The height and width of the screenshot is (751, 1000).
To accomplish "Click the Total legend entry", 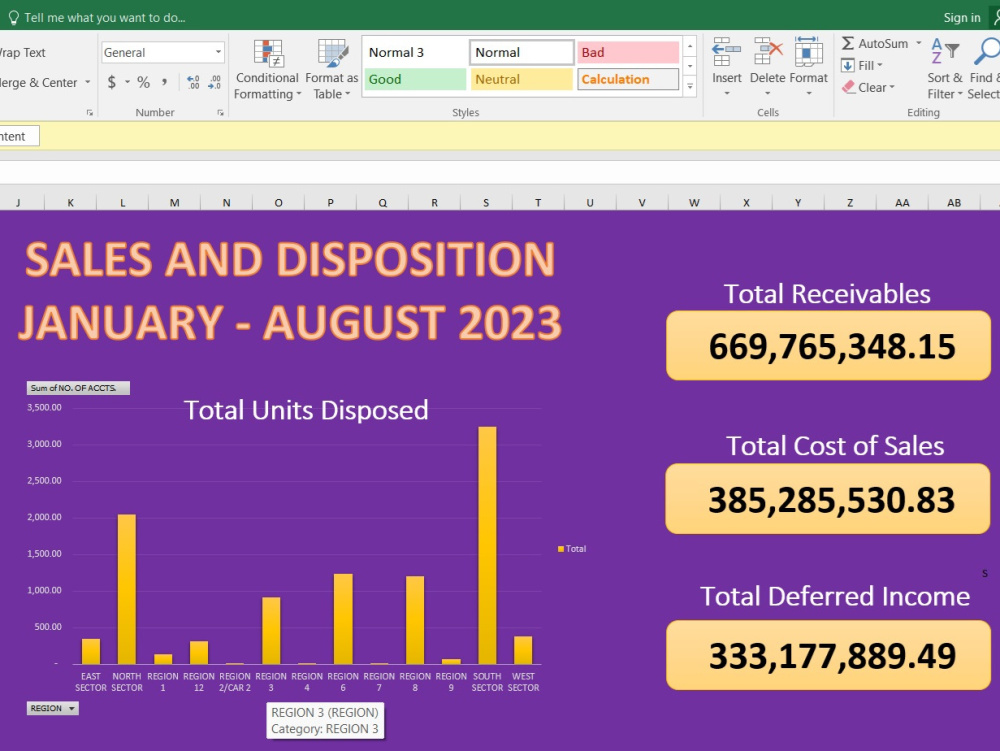I will pyautogui.click(x=572, y=548).
